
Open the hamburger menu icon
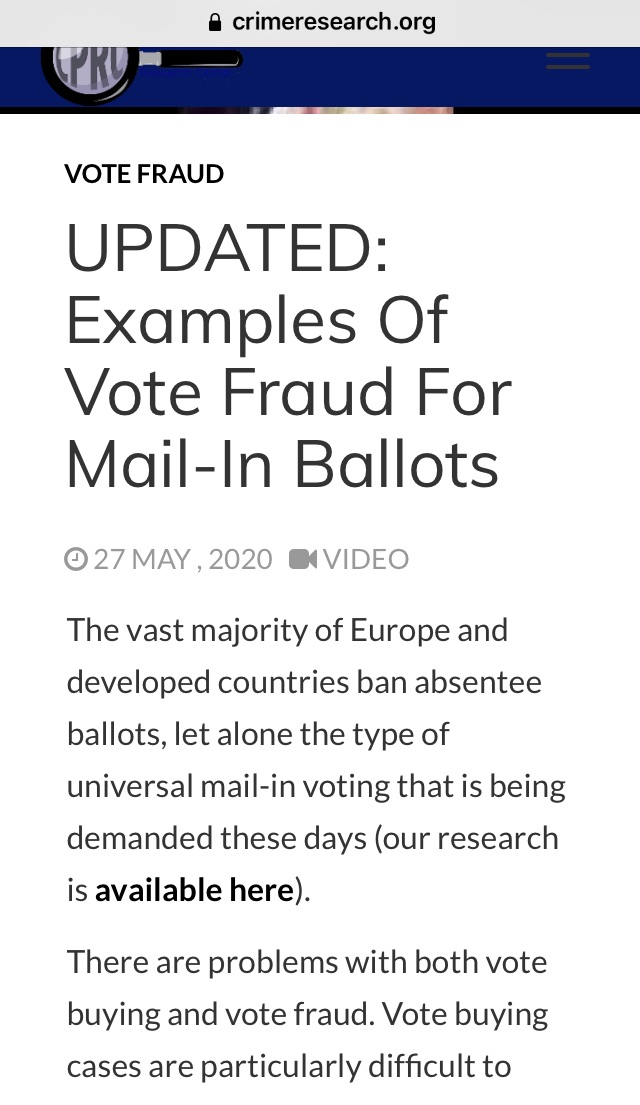(567, 61)
